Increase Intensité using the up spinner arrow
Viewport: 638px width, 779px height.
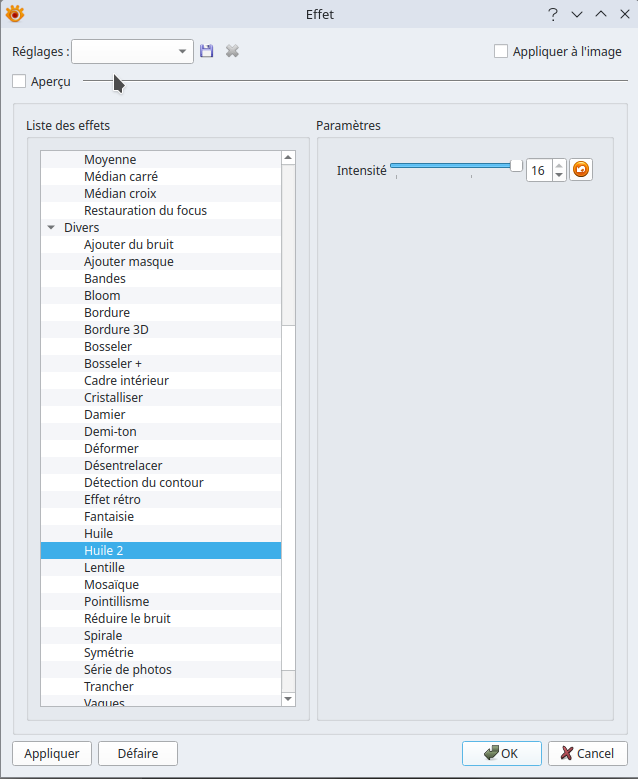point(559,165)
